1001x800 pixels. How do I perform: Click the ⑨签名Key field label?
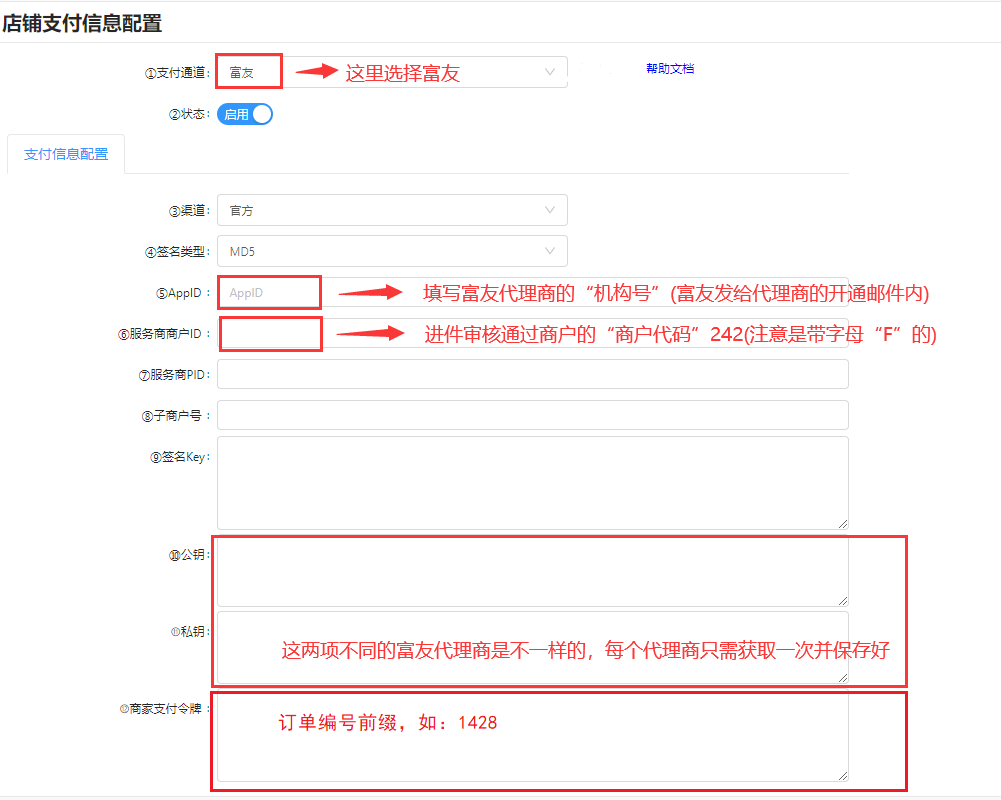pos(180,457)
